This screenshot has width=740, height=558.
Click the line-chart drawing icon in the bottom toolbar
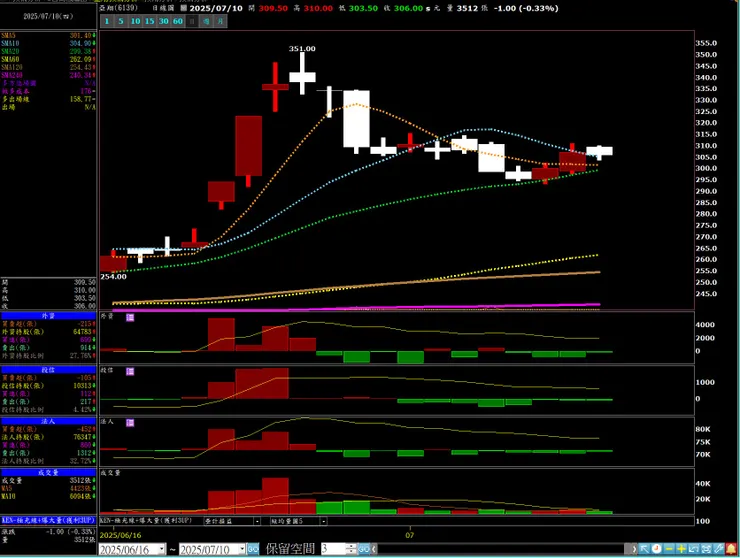click(693, 549)
